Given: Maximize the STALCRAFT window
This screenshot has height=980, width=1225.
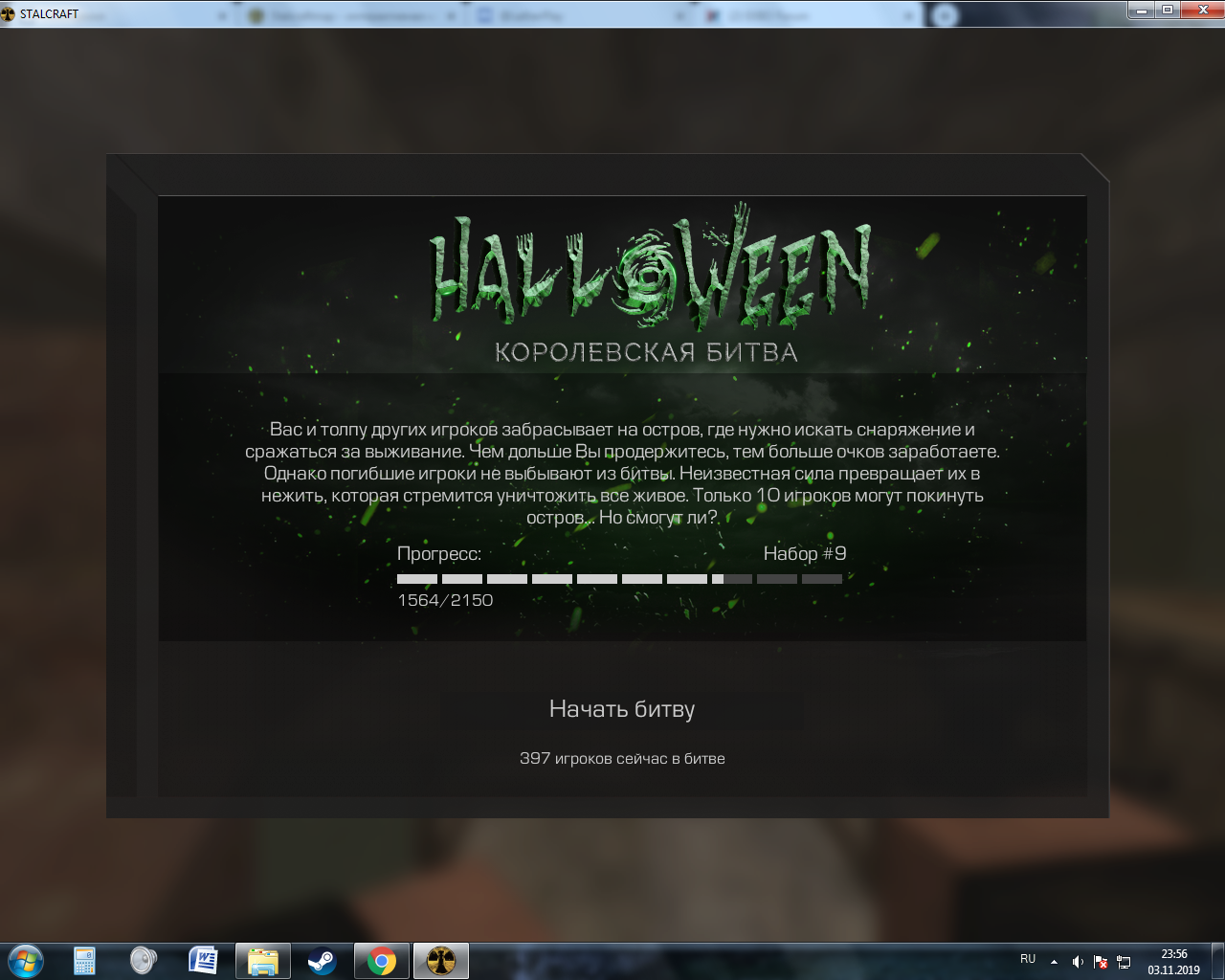Looking at the screenshot, I should tap(1168, 10).
